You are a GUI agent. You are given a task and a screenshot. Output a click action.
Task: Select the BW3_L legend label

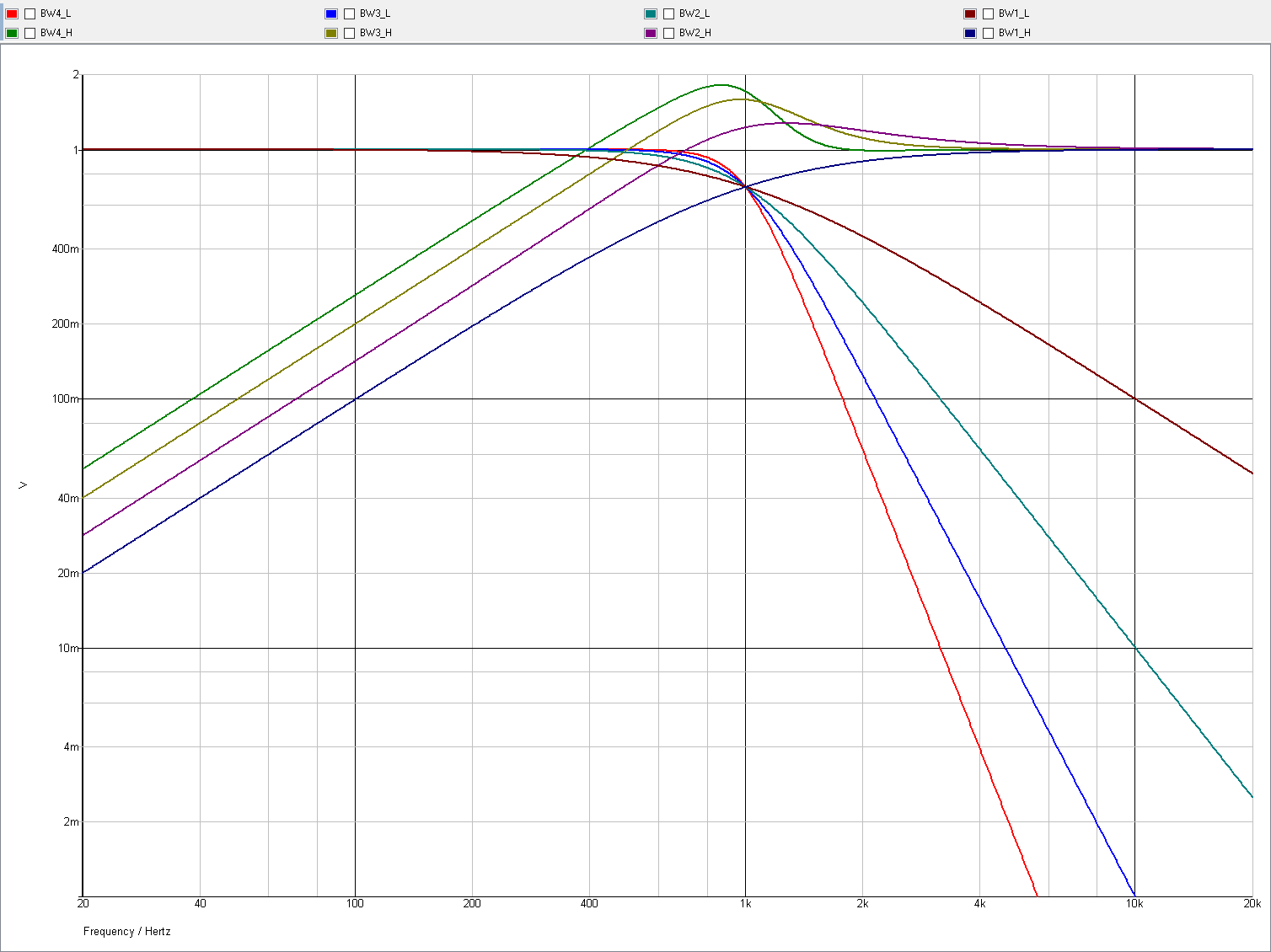375,13
